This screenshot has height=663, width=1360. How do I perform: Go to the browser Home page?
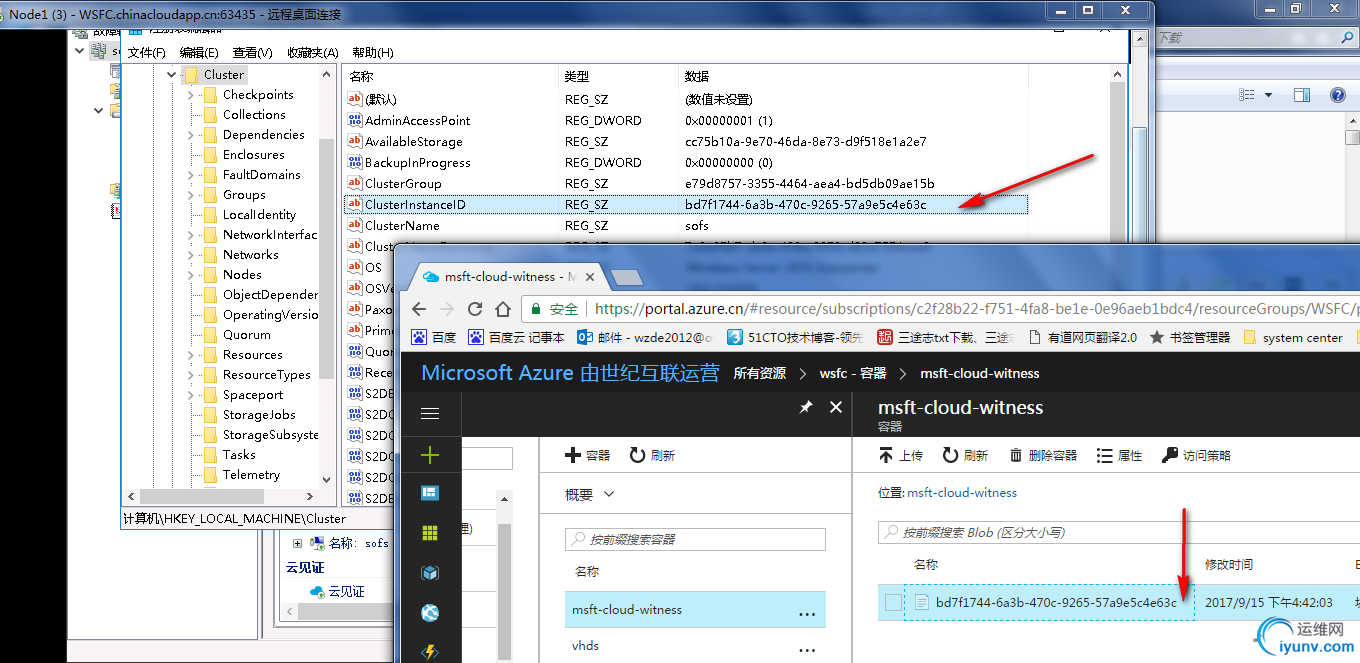pos(503,309)
